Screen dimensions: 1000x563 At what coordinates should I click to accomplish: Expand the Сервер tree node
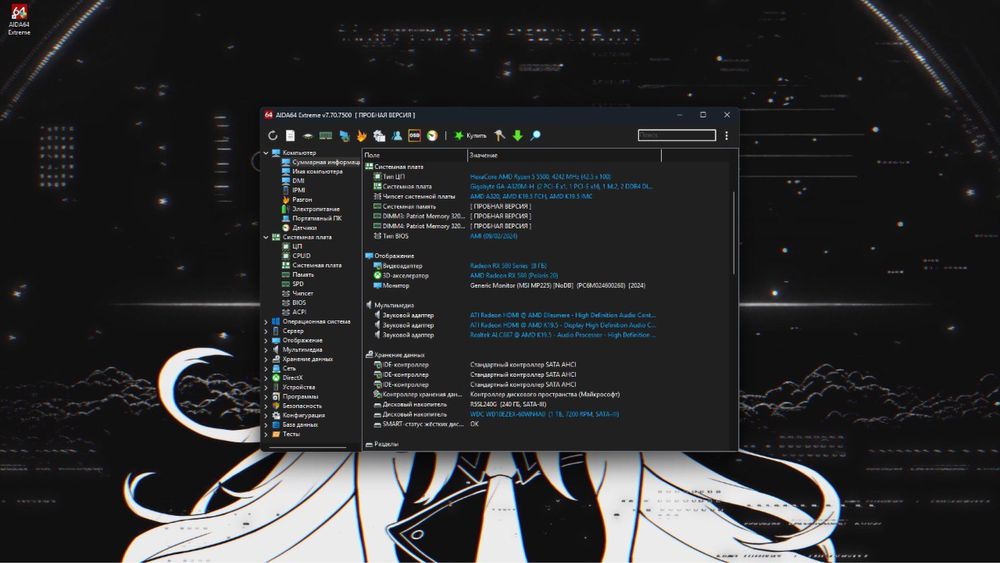[266, 331]
